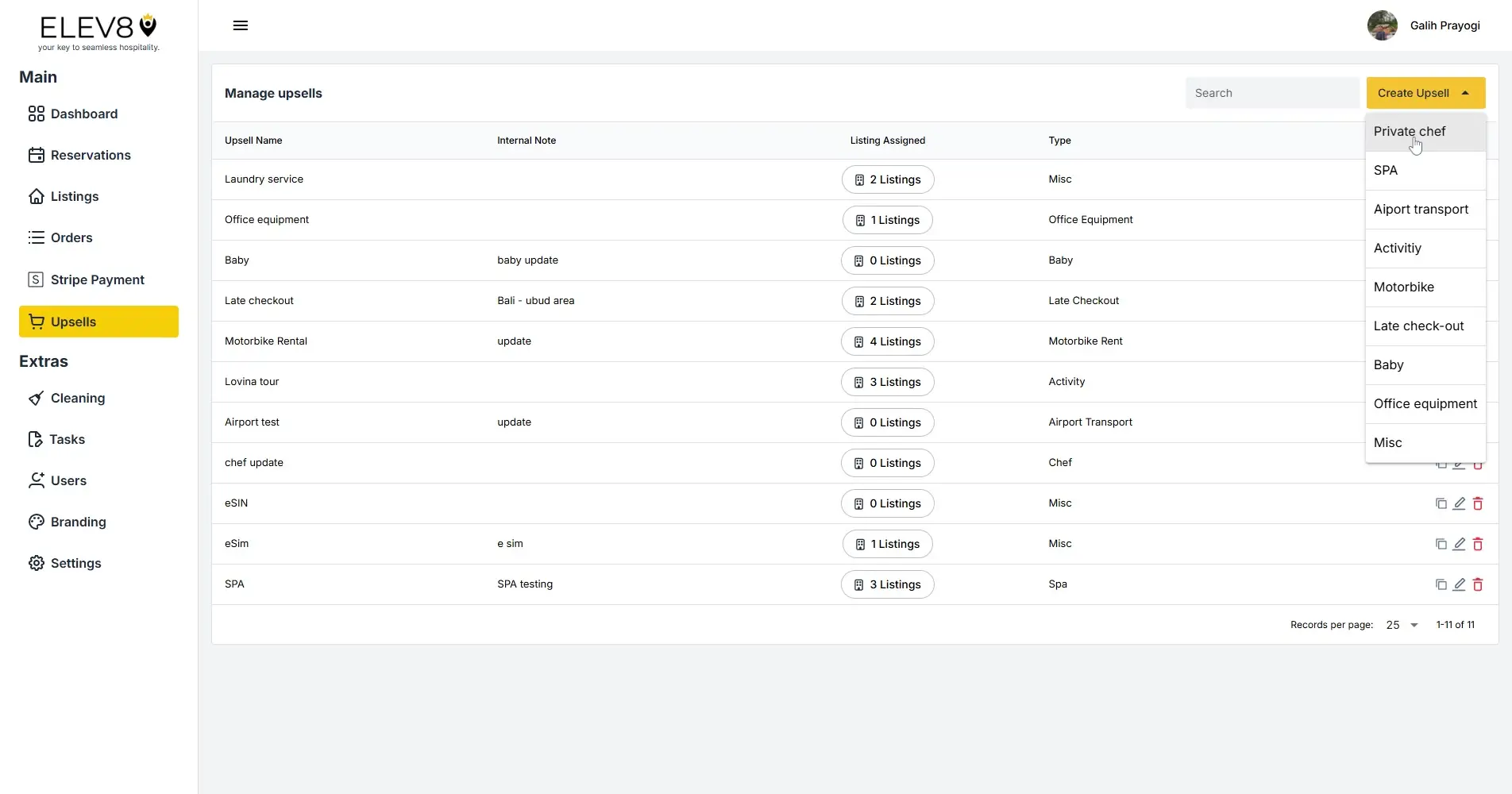Delete the eSim upsell via trash icon
This screenshot has width=1512, height=794.
coord(1478,544)
